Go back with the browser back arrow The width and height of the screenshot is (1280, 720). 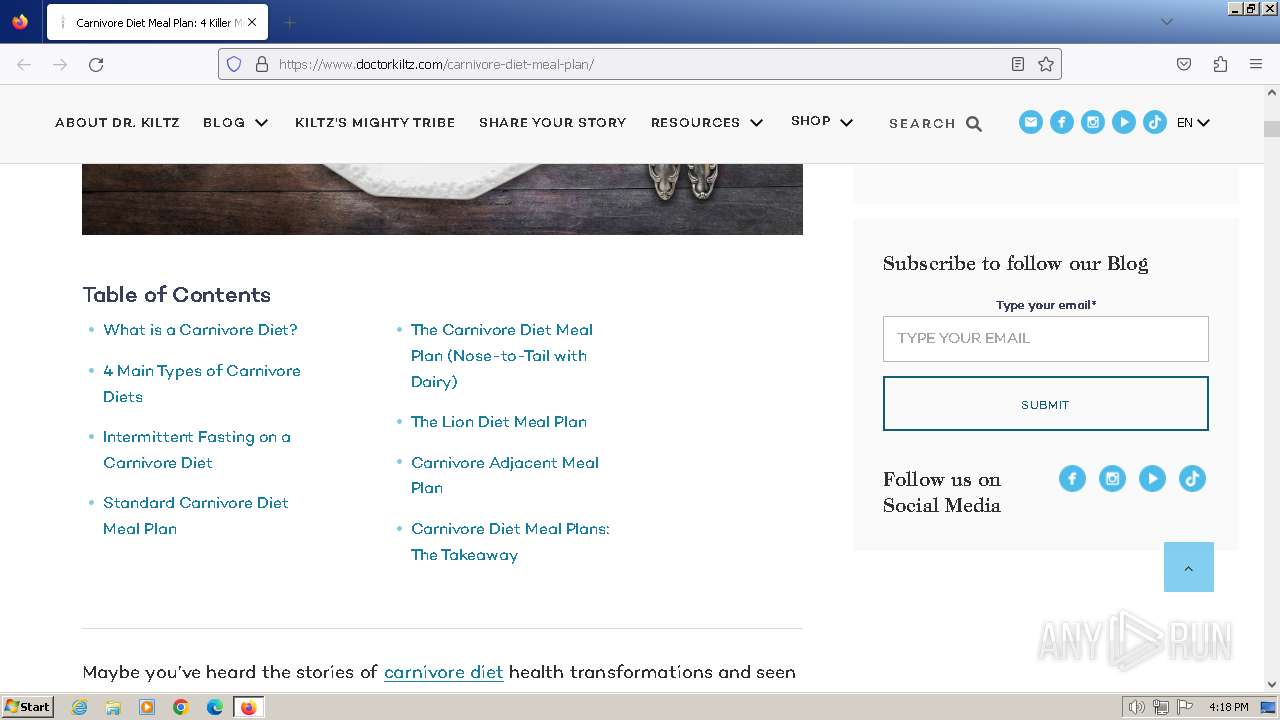point(24,64)
